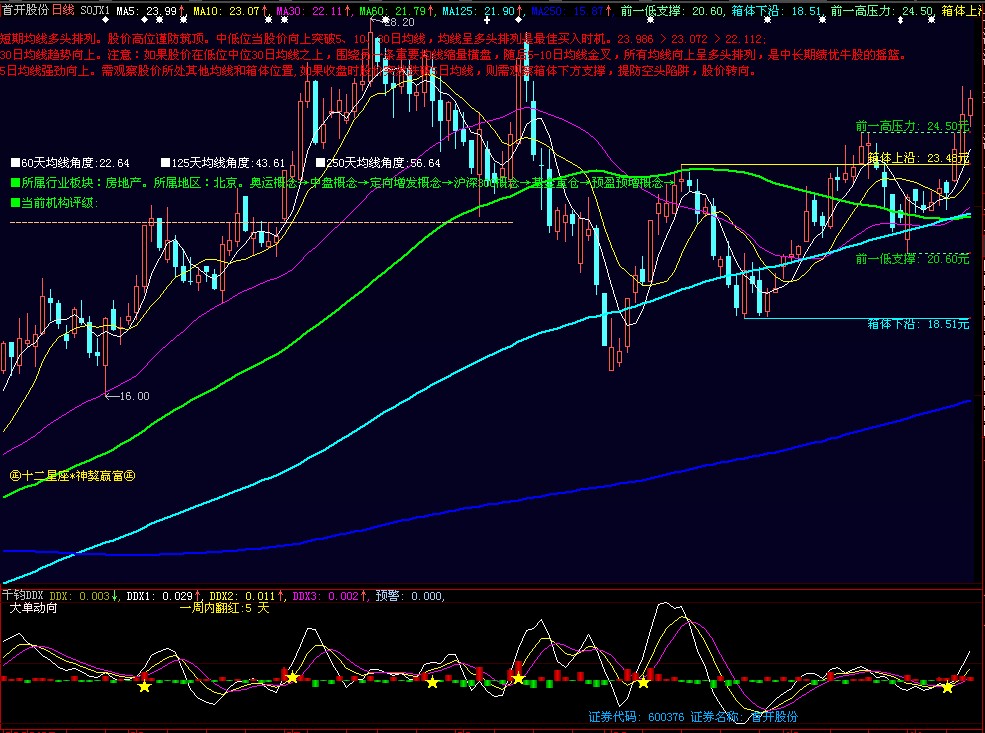Click the 大单动向 label
This screenshot has height=733, width=985.
point(33,608)
